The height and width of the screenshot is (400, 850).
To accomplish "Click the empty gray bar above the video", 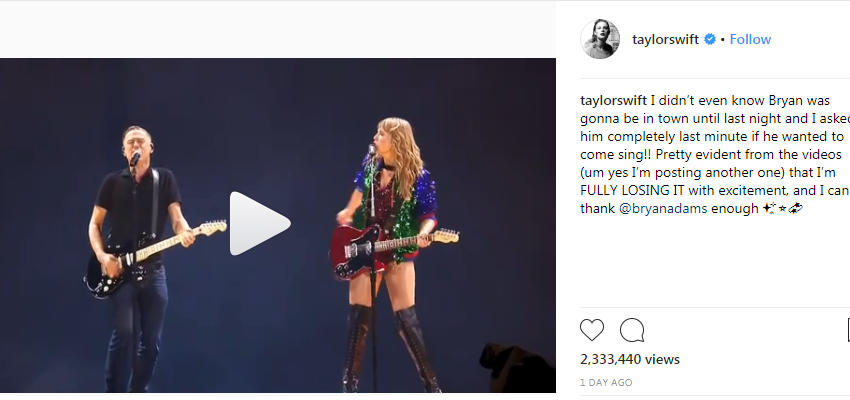I will [x=278, y=30].
